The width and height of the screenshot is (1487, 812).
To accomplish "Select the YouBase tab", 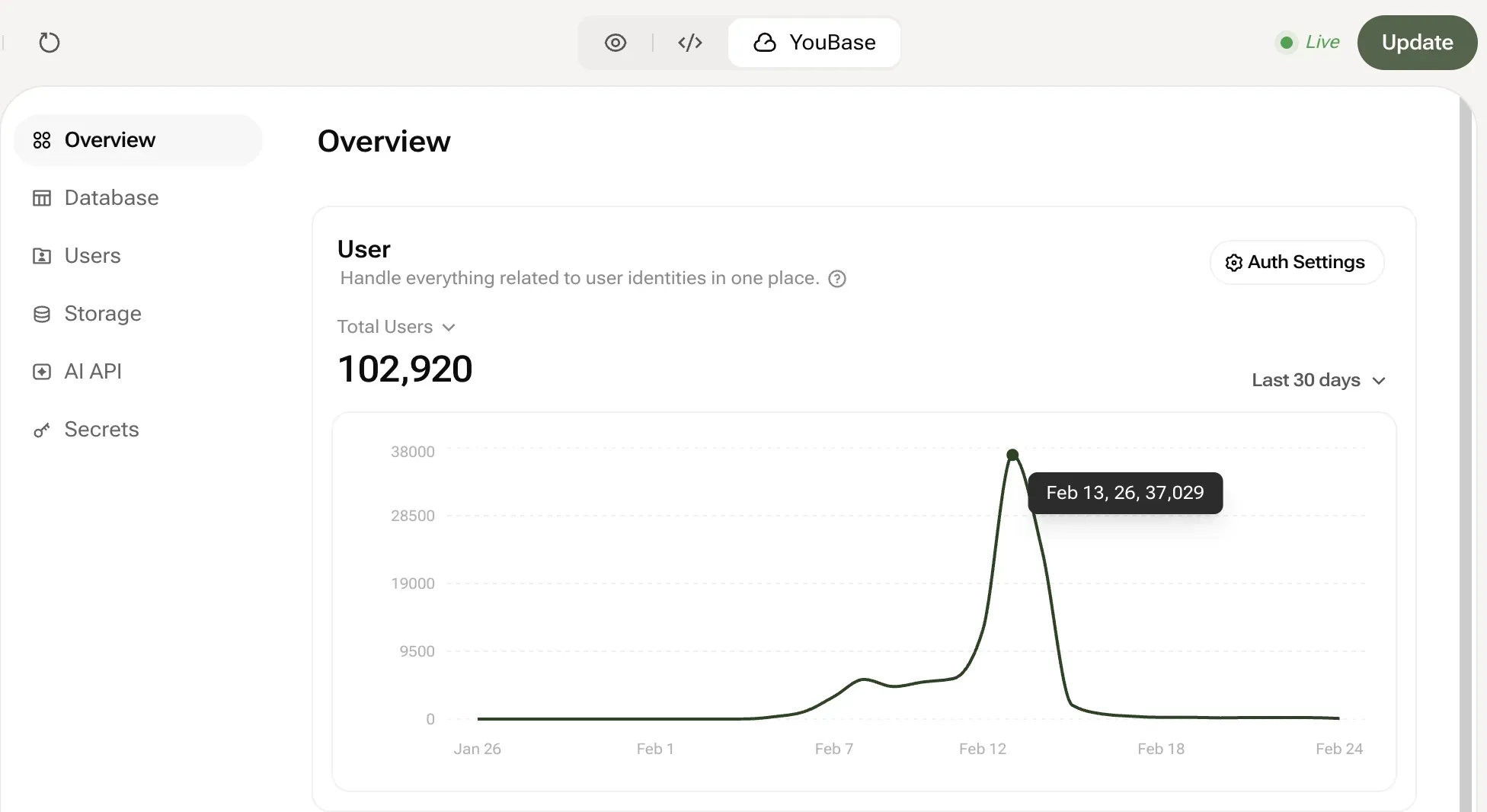I will (814, 43).
